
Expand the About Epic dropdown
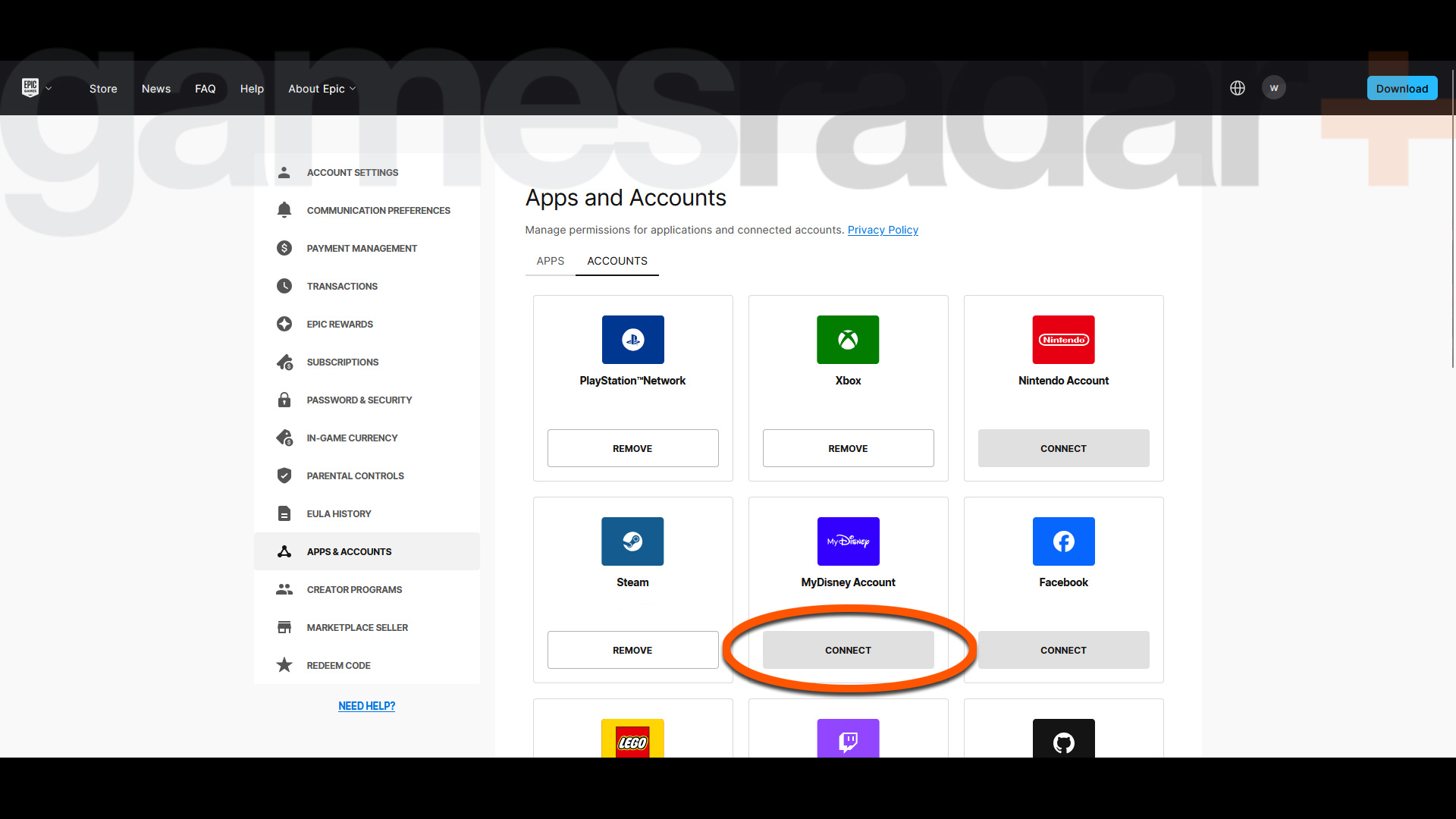pos(322,89)
